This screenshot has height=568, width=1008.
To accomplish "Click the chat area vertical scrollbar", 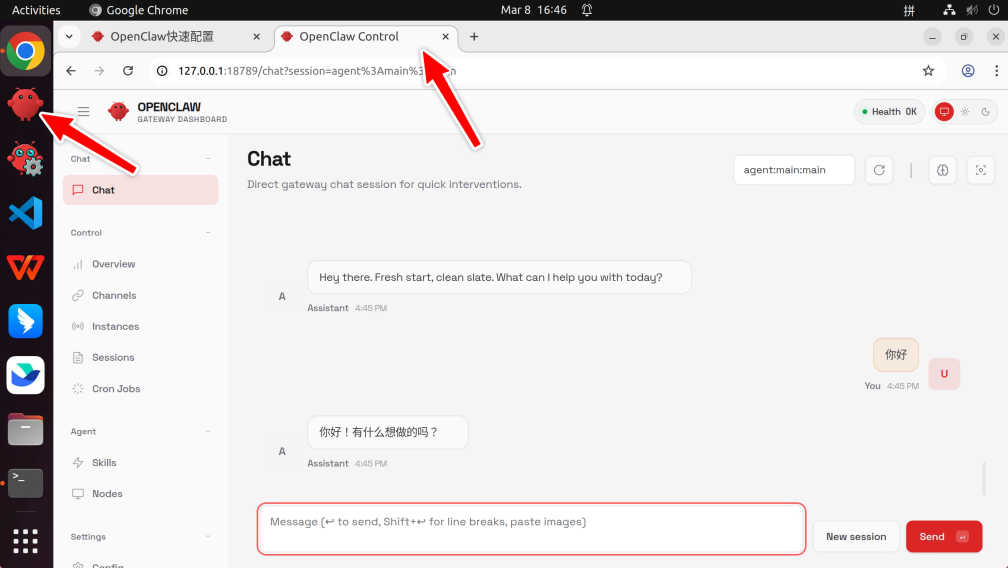I will tap(984, 479).
